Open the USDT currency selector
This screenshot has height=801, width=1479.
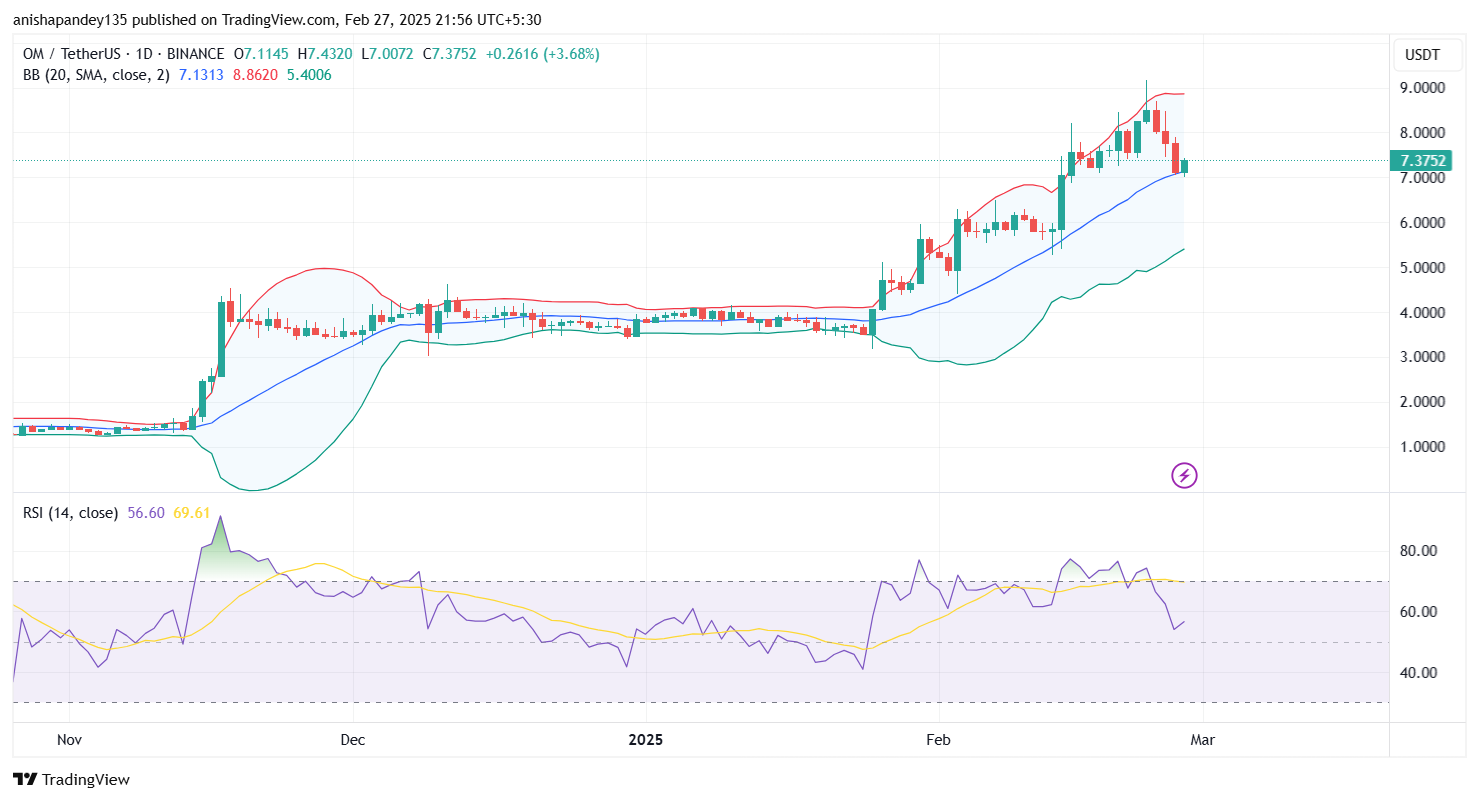[1426, 55]
